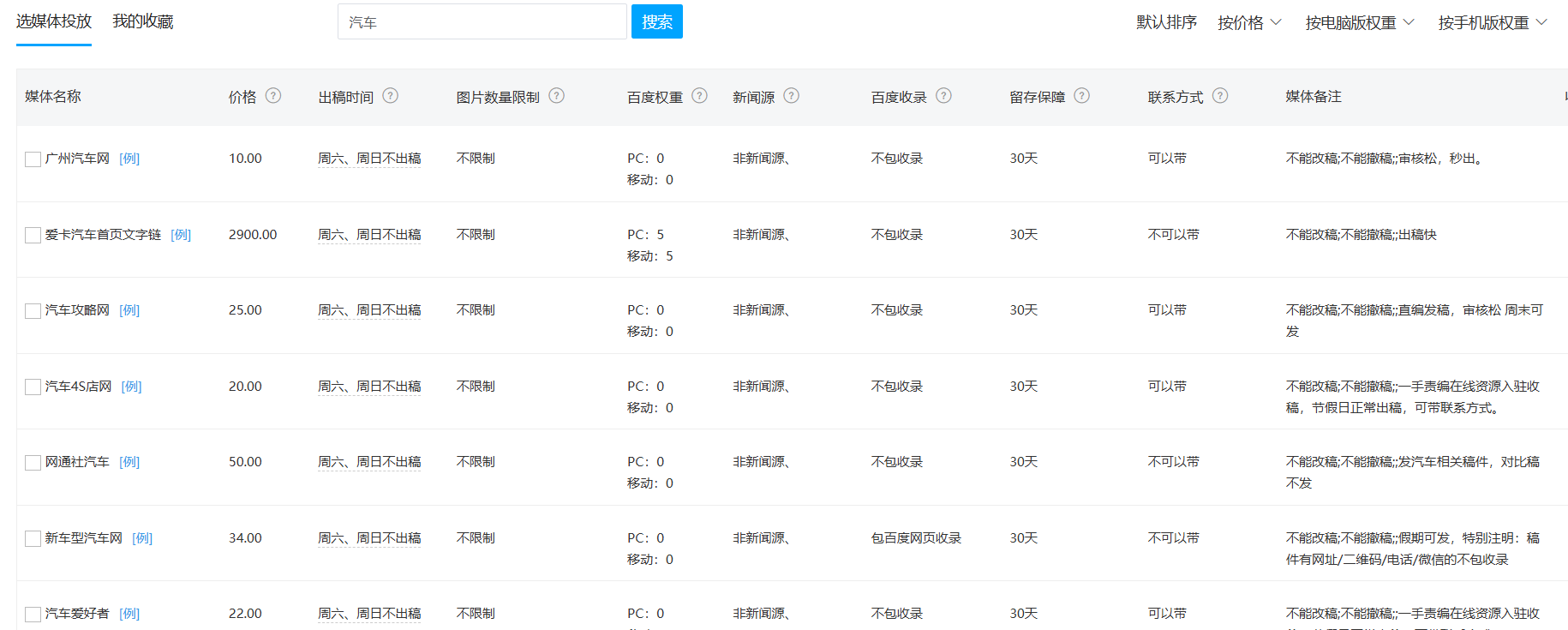
Task: Click help icon beside 留存保障 header
Action: tap(1082, 96)
